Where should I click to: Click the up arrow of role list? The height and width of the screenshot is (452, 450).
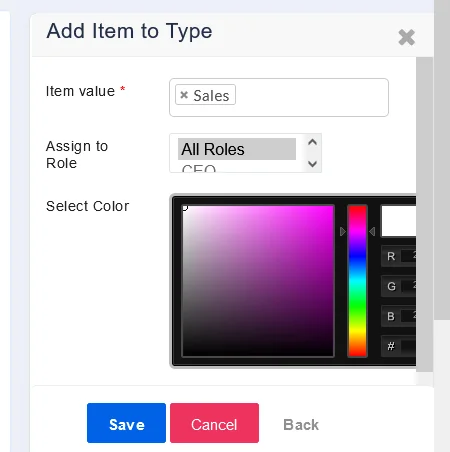pyautogui.click(x=312, y=142)
